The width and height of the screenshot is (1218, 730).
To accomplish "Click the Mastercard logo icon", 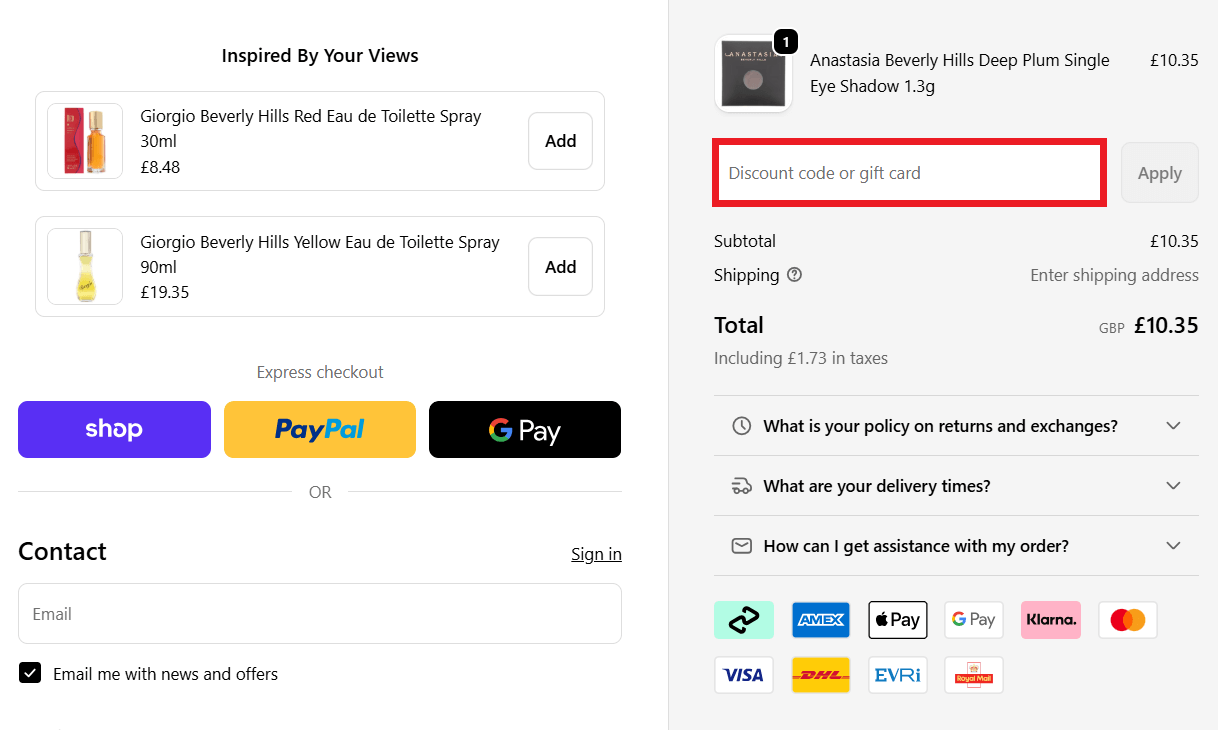I will pos(1127,620).
